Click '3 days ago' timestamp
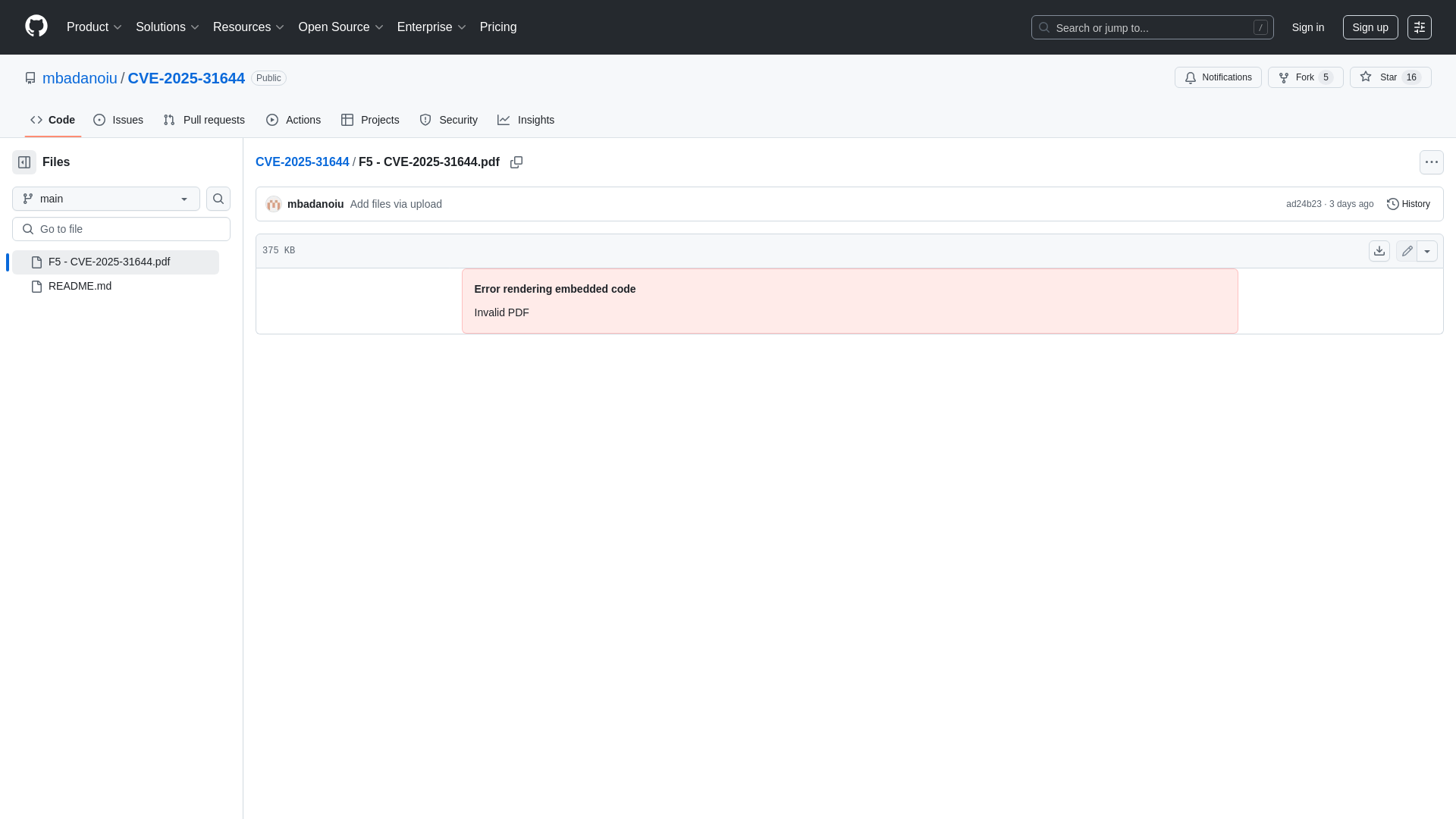 click(x=1351, y=204)
